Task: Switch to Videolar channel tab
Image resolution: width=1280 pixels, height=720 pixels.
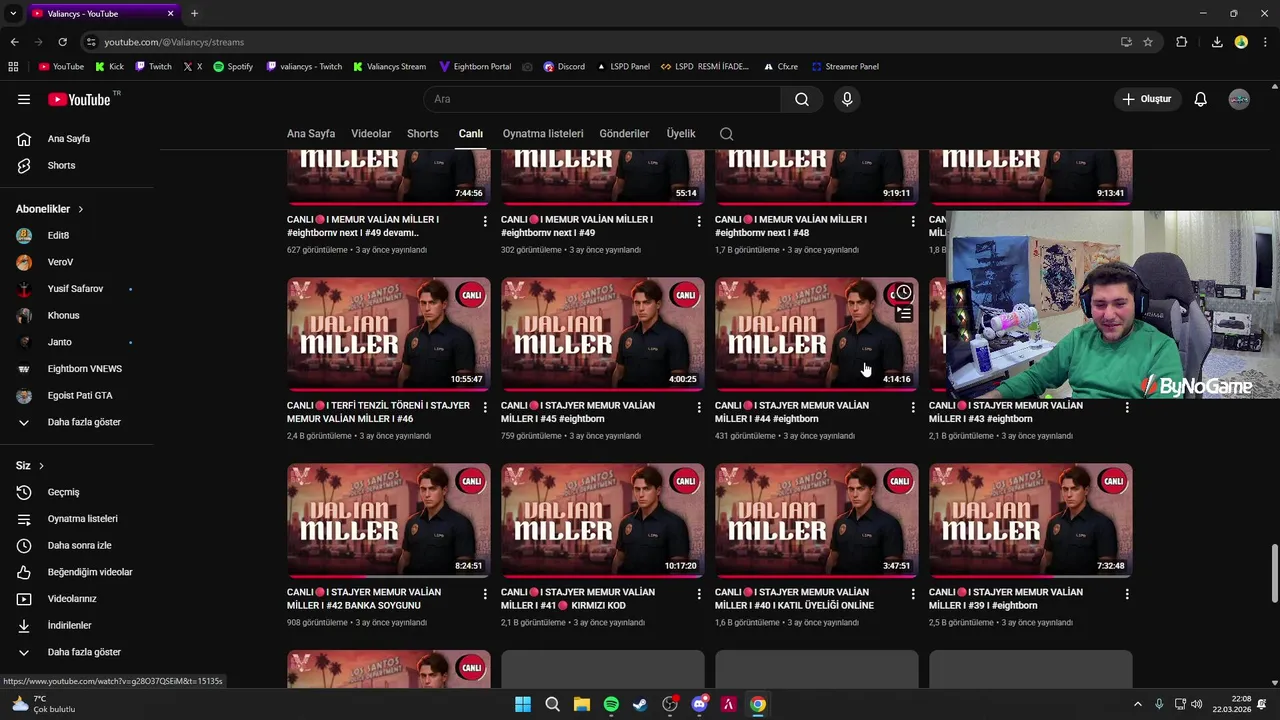Action: pos(371,134)
